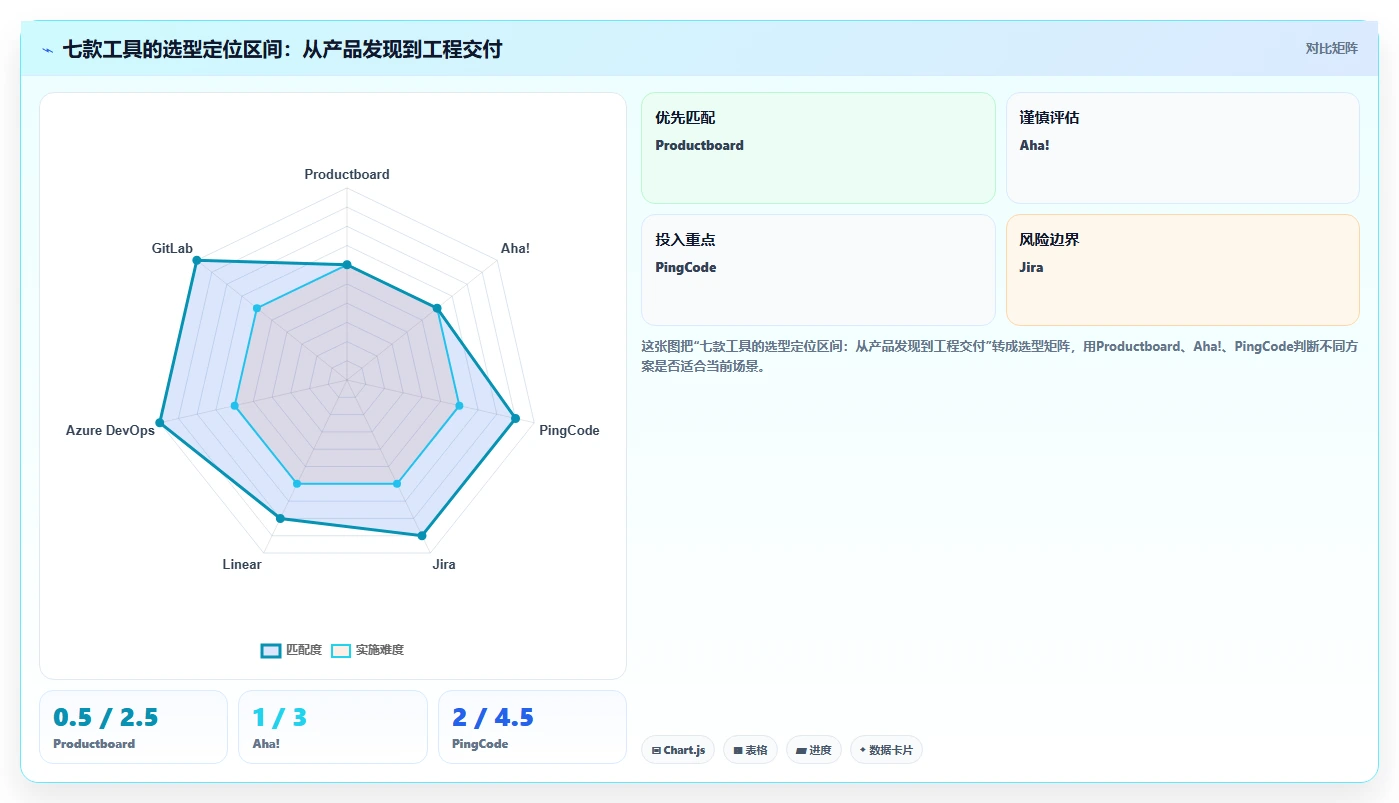Click the PingCode 匹配度 data point
This screenshot has height=803, width=1399.
click(515, 419)
